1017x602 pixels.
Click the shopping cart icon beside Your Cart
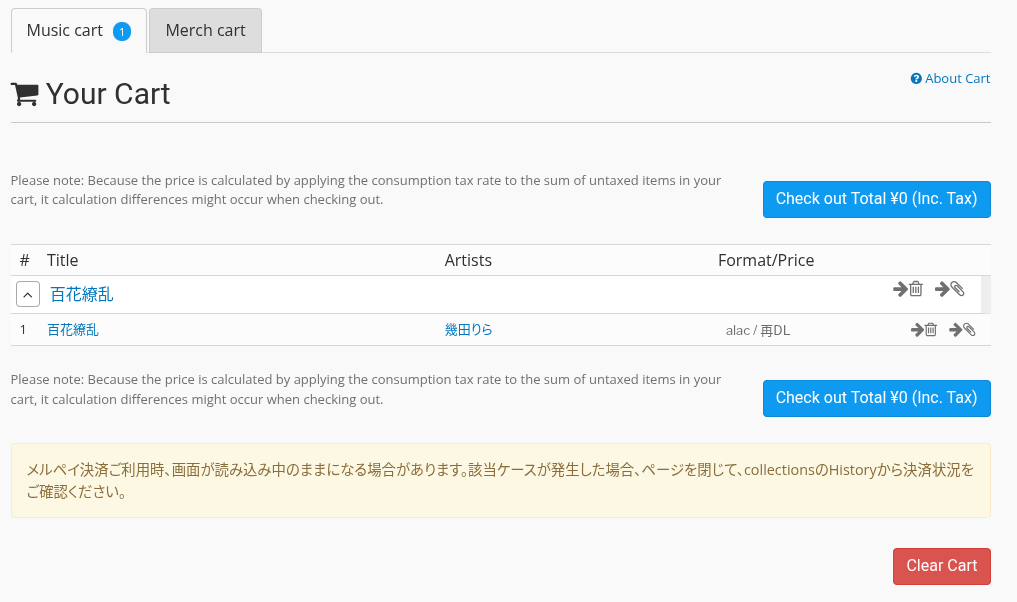[25, 94]
